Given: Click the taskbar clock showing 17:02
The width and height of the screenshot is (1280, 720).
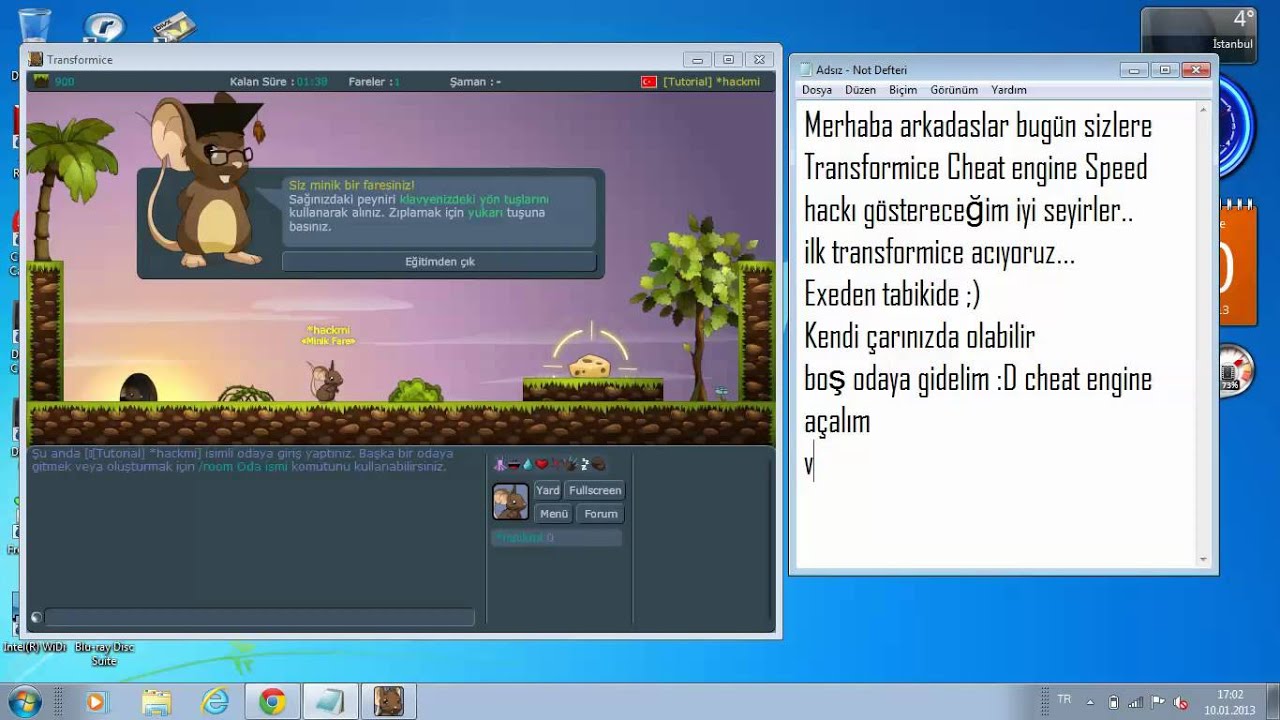Looking at the screenshot, I should tap(1230, 702).
